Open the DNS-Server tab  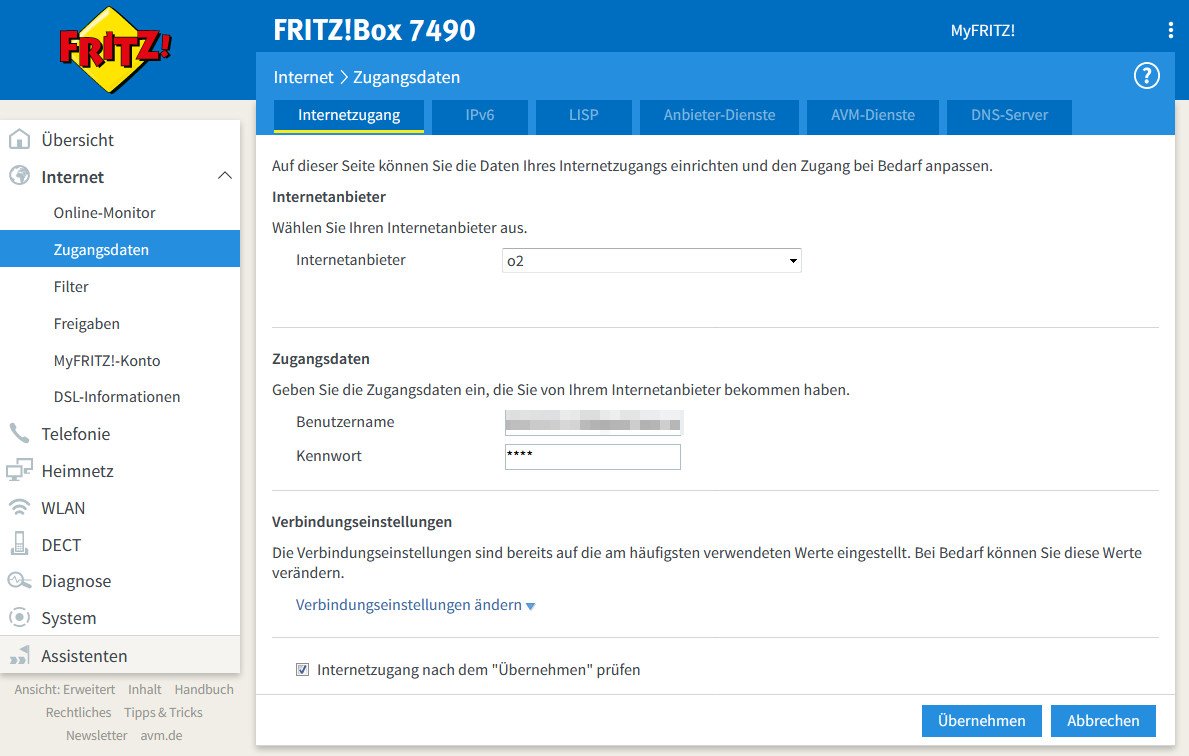[x=1008, y=116]
